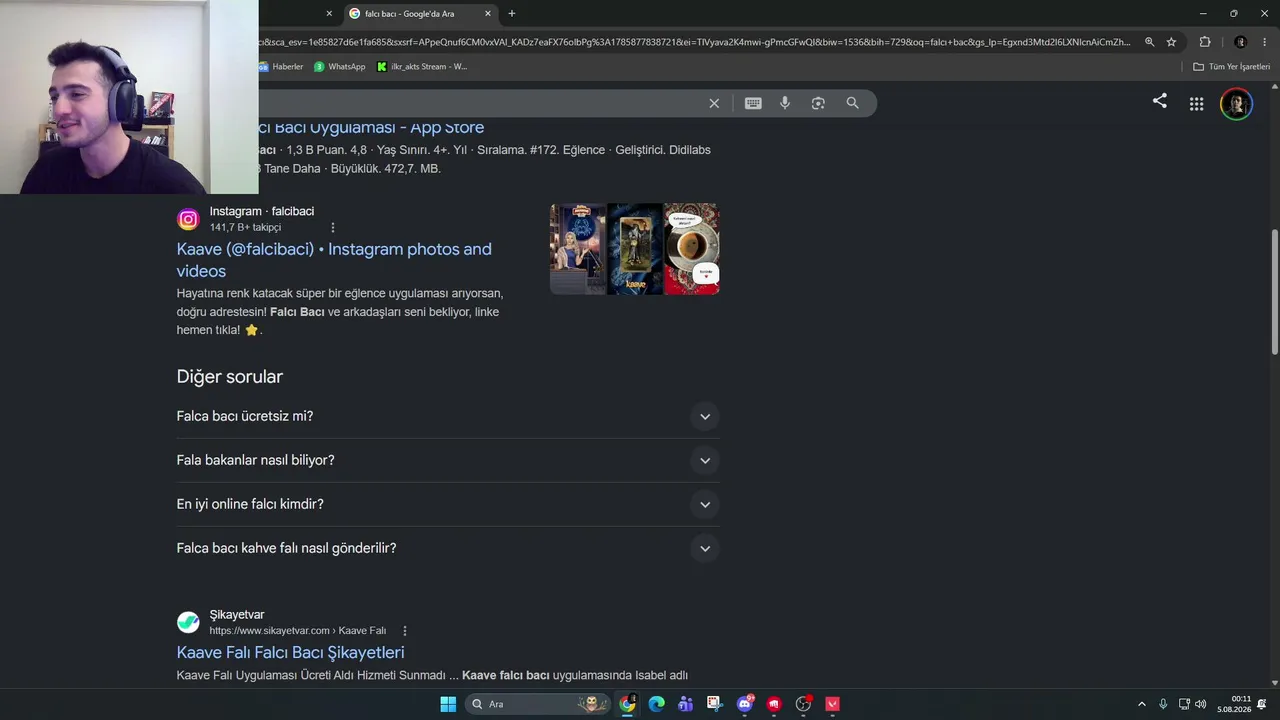Open the Snipping Tool in taskbar

pos(714,704)
